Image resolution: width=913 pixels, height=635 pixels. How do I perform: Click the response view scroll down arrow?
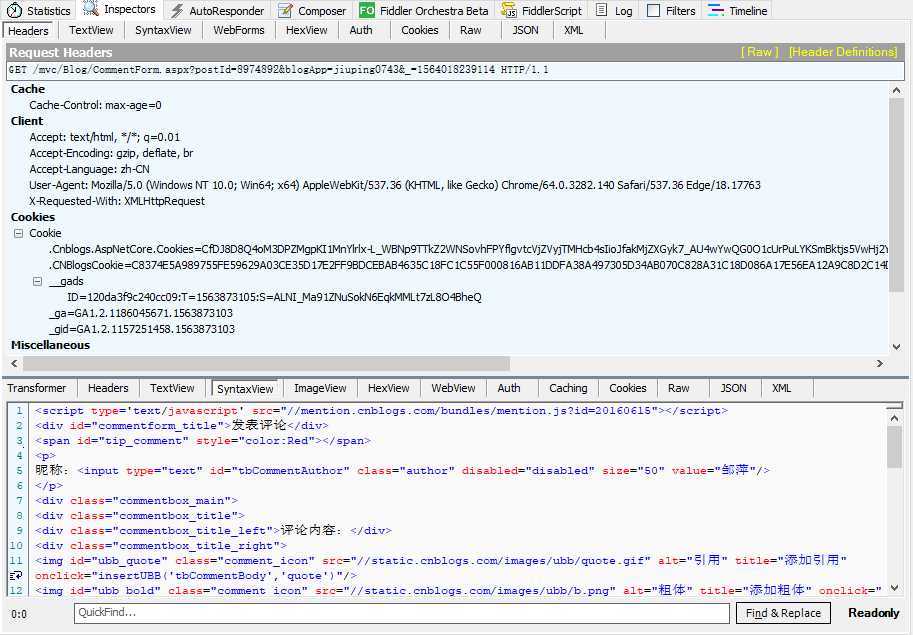[x=894, y=588]
